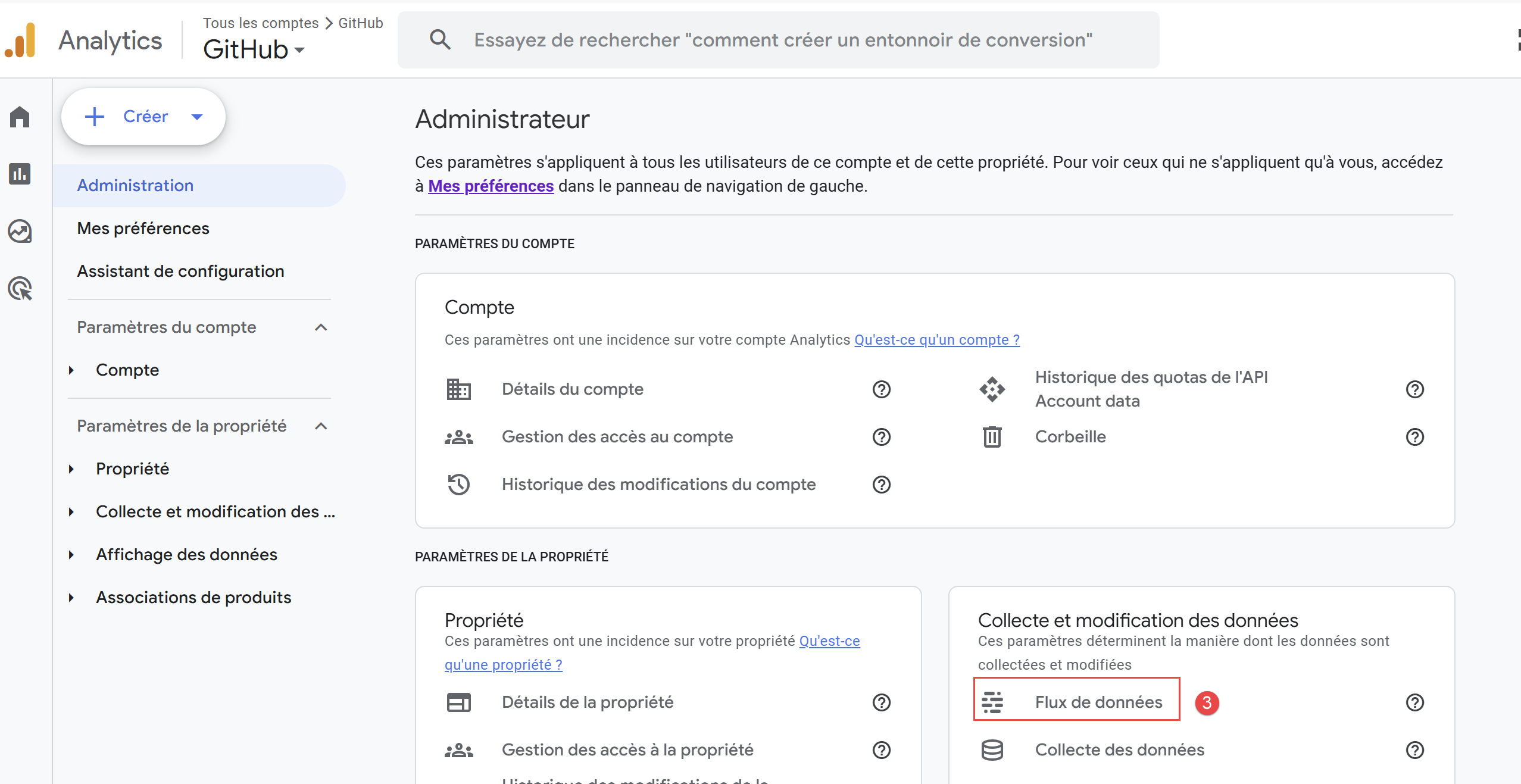The image size is (1521, 784).
Task: Select Mes préférences in the side menu
Action: [x=143, y=229]
